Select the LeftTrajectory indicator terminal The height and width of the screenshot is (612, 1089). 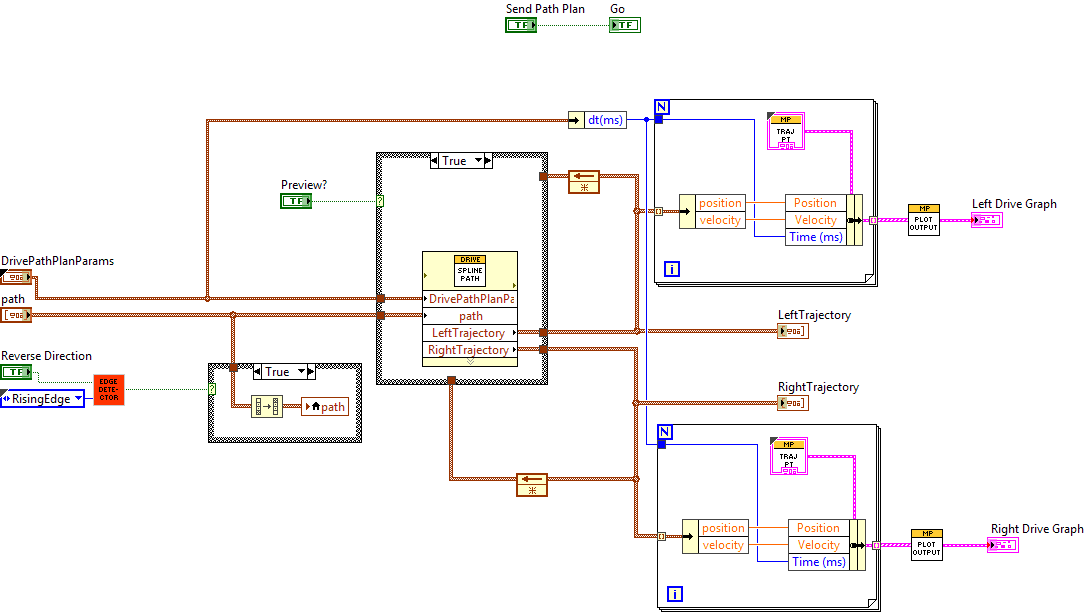coord(792,331)
